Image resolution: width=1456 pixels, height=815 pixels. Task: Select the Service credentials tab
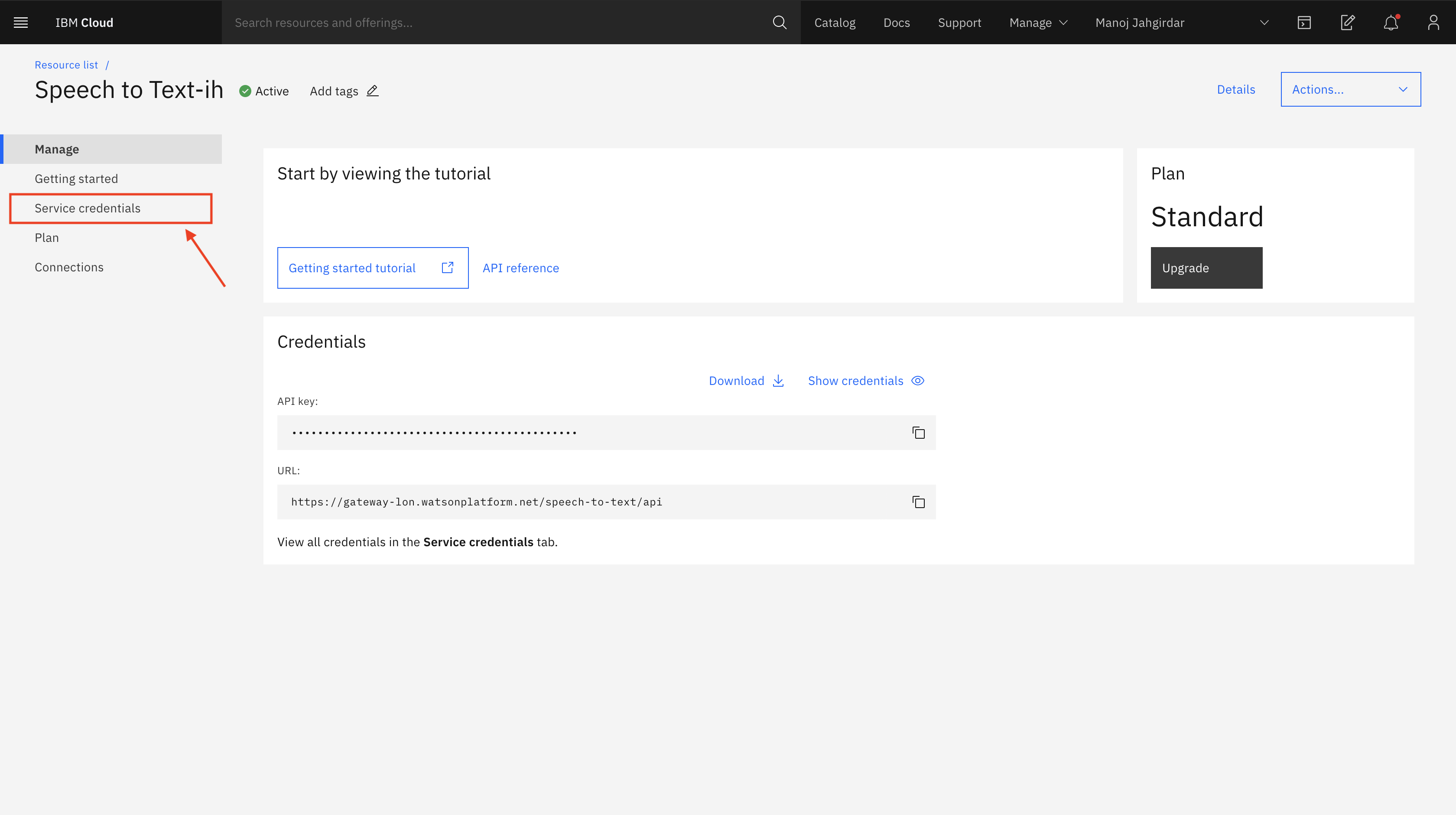88,208
